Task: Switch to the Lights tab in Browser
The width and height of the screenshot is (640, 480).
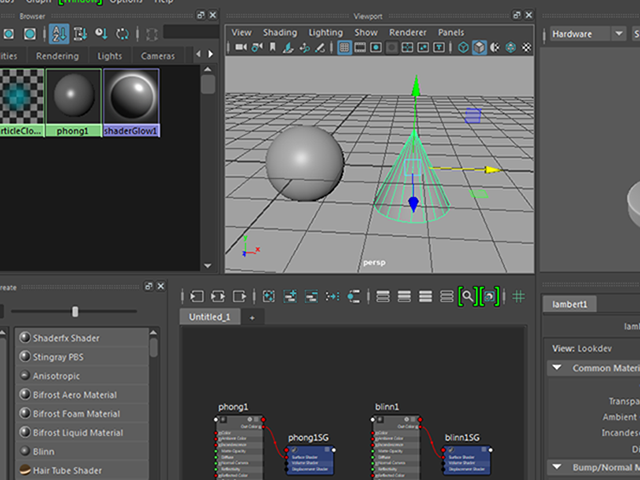Action: [x=109, y=56]
